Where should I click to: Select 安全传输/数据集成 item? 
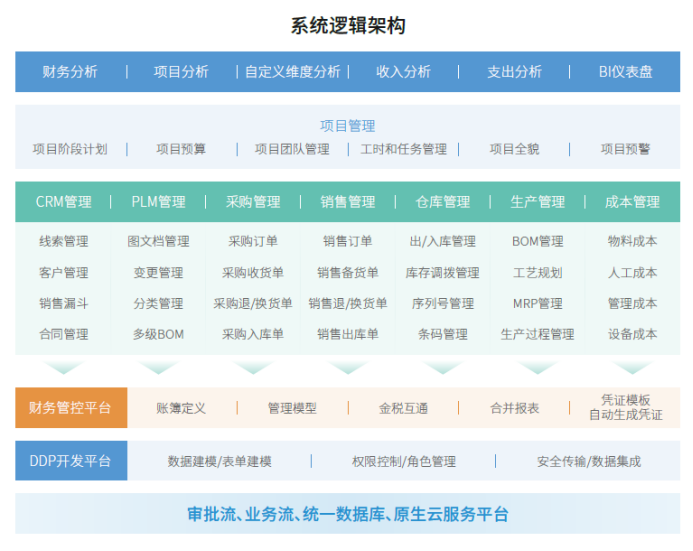(589, 462)
